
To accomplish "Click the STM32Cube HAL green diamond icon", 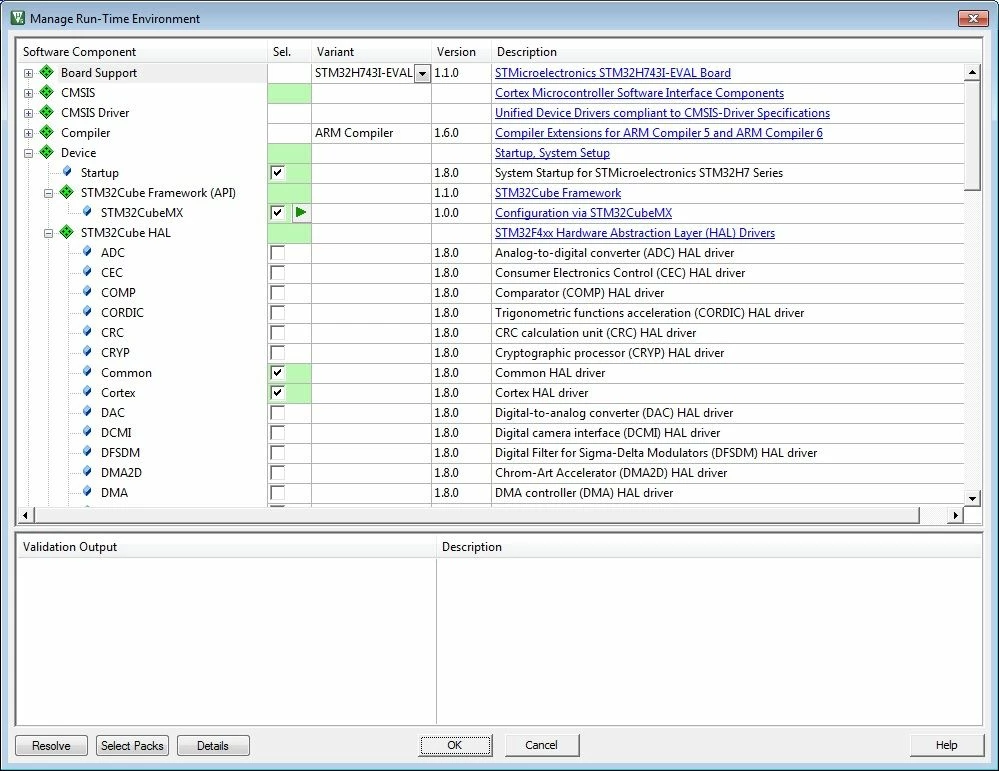I will (x=66, y=233).
